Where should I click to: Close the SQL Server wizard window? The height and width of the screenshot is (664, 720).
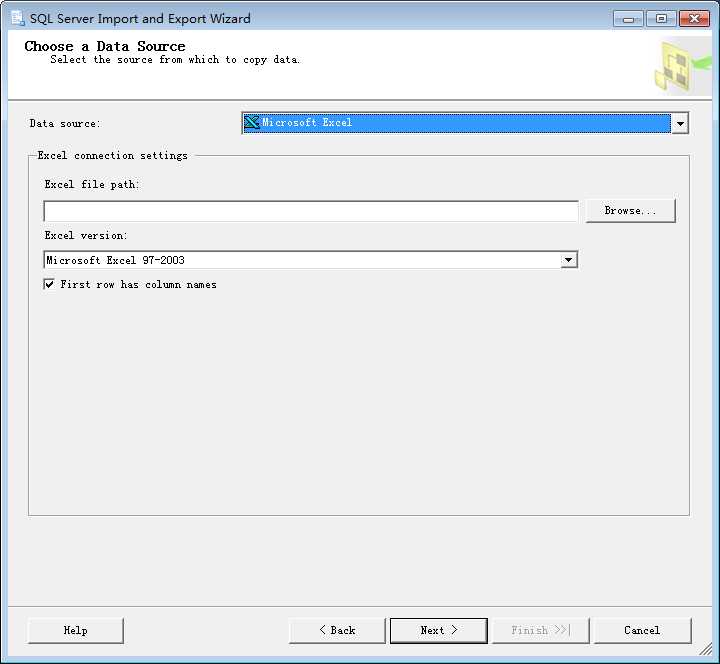(694, 19)
